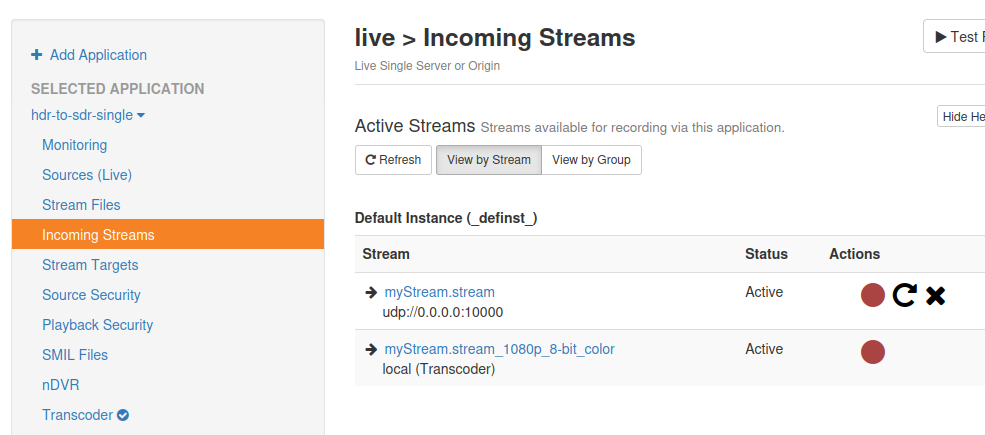Open the Monitoring page in the sidebar
This screenshot has width=985, height=435.
pos(74,145)
